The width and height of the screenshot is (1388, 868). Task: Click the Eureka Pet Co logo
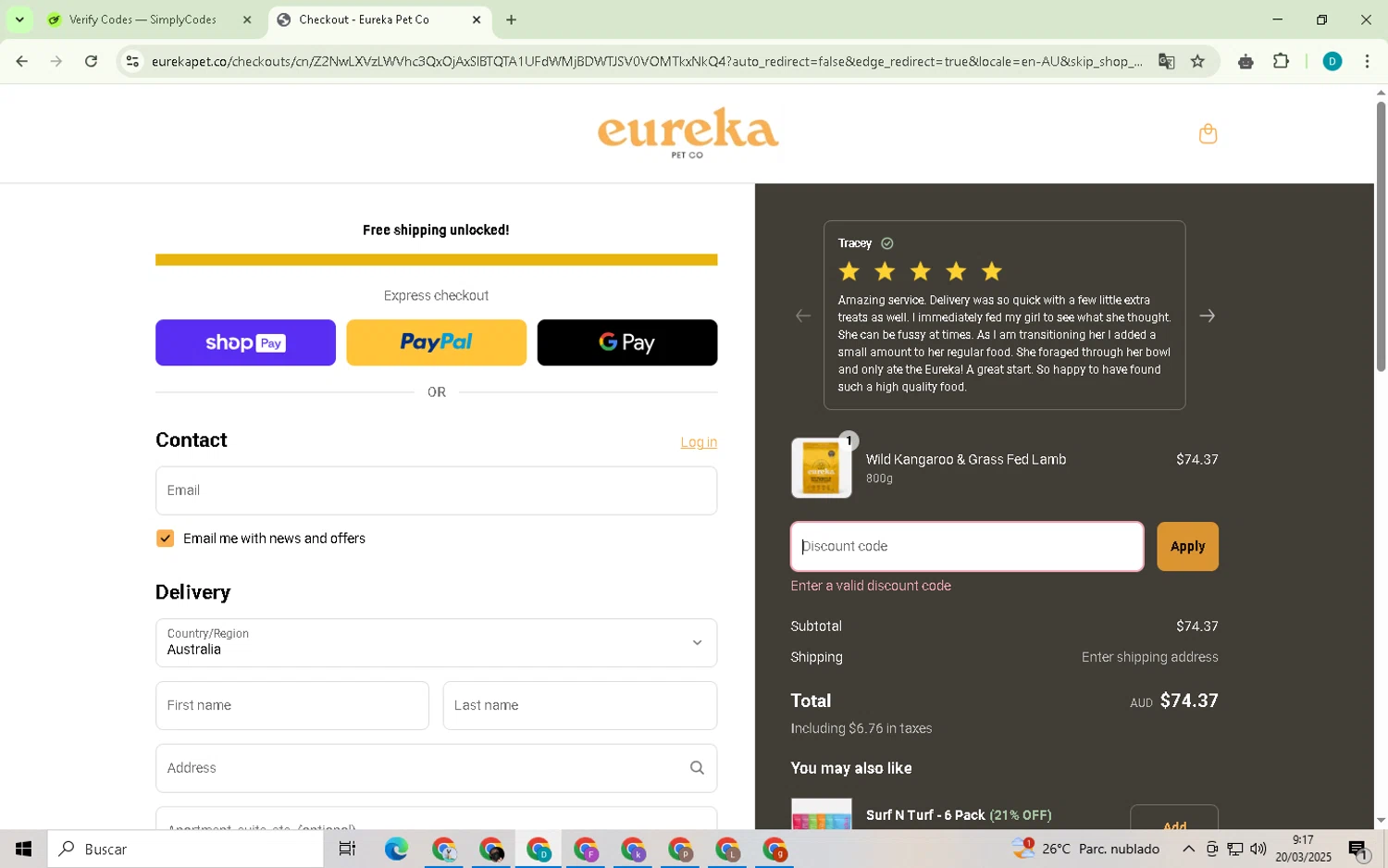point(688,133)
